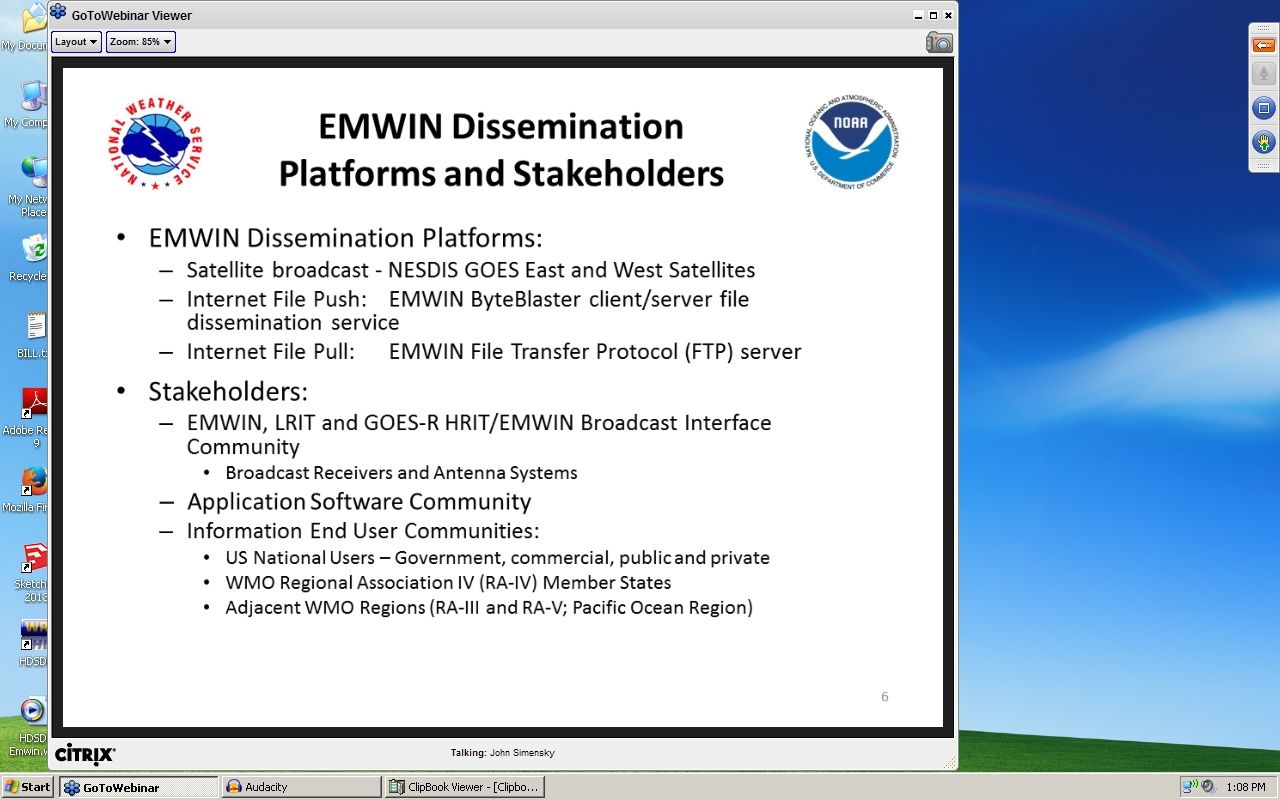Maximize the GoToWebinar Viewer window
1280x800 pixels.
(933, 15)
